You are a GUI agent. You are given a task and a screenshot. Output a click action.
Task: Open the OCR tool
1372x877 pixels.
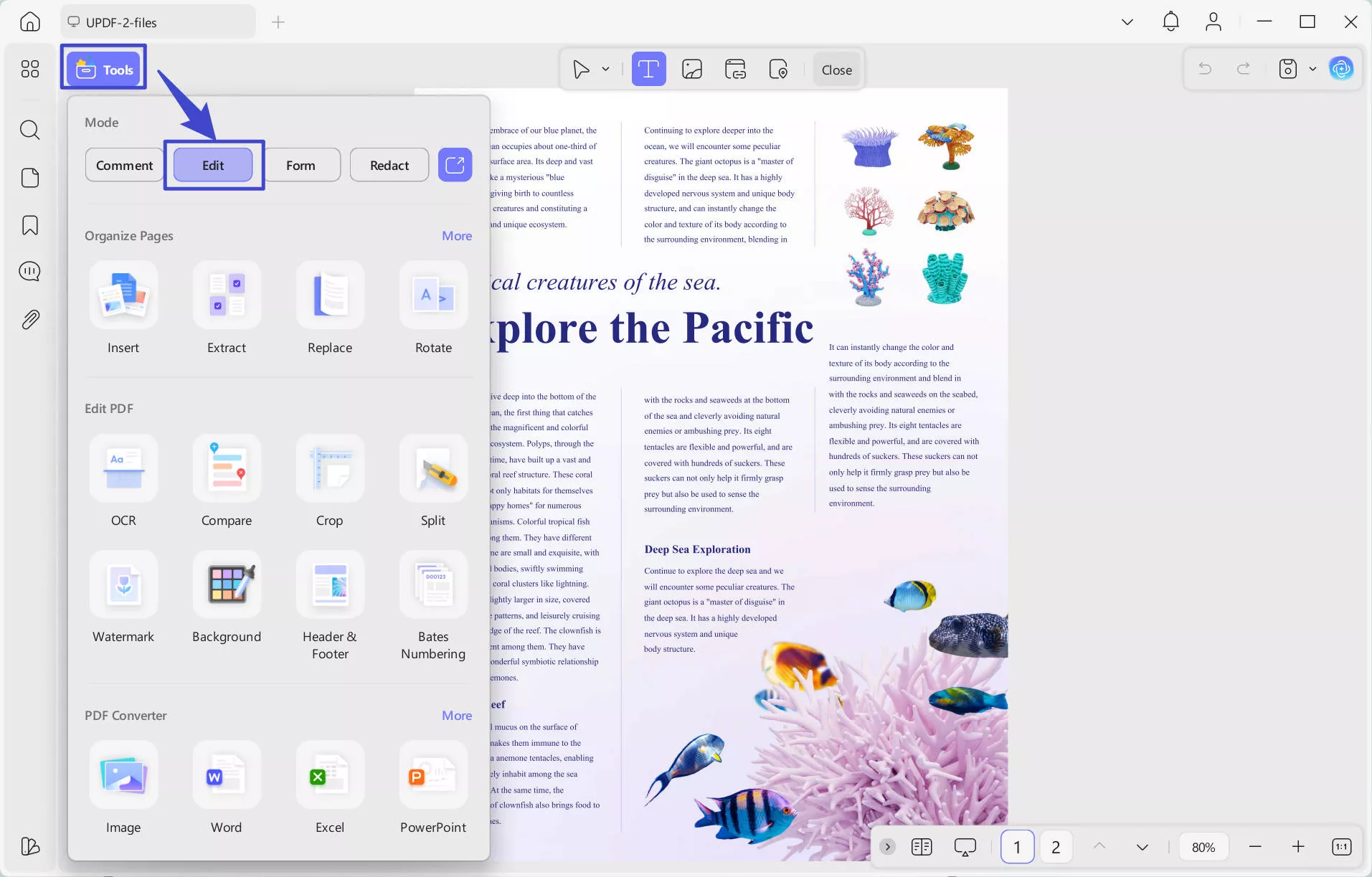[123, 468]
